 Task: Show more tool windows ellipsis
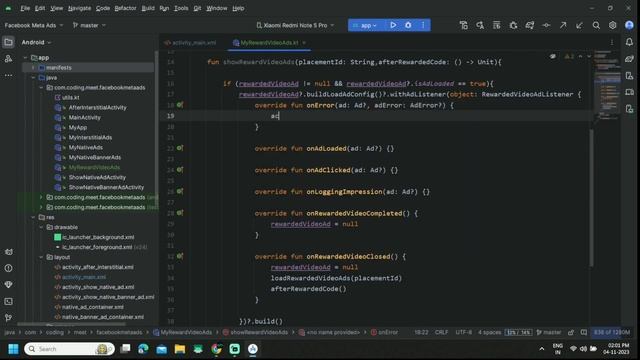pyautogui.click(x=9, y=76)
